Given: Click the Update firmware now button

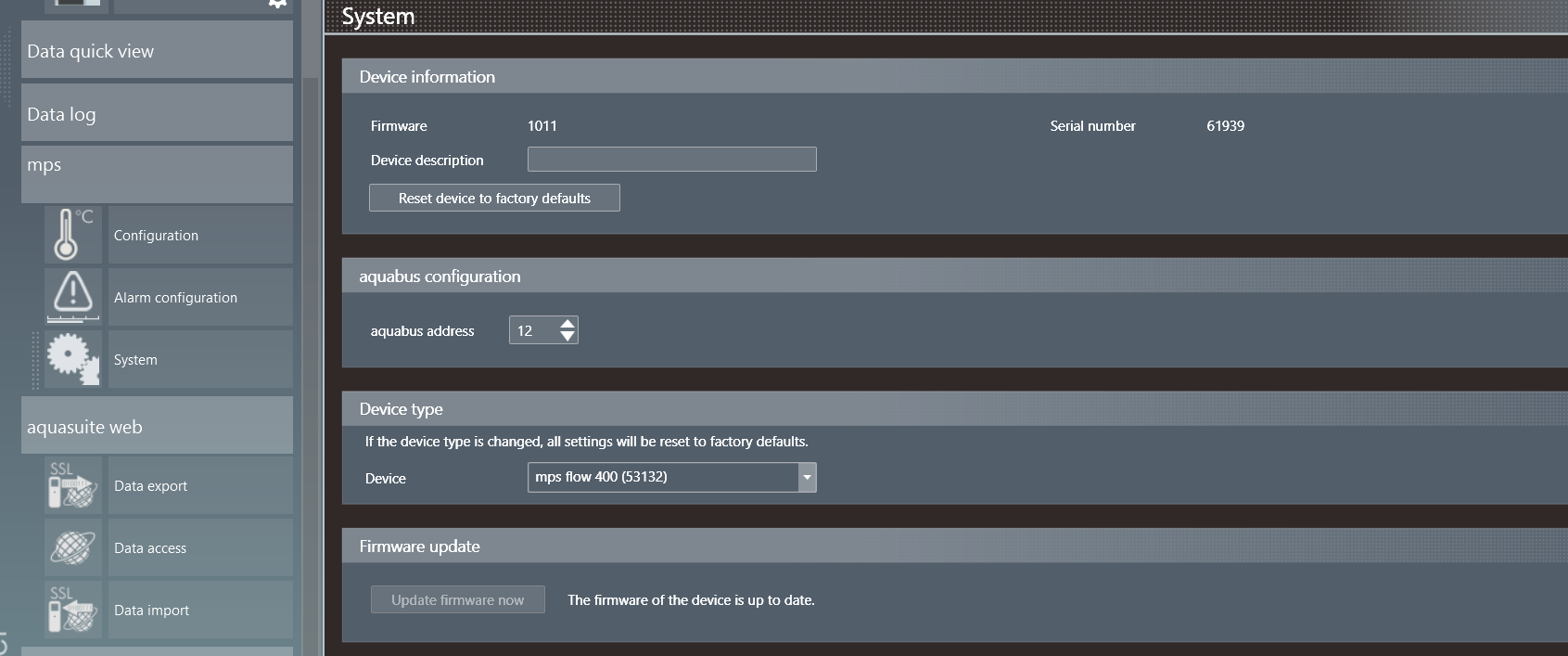Looking at the screenshot, I should (457, 600).
